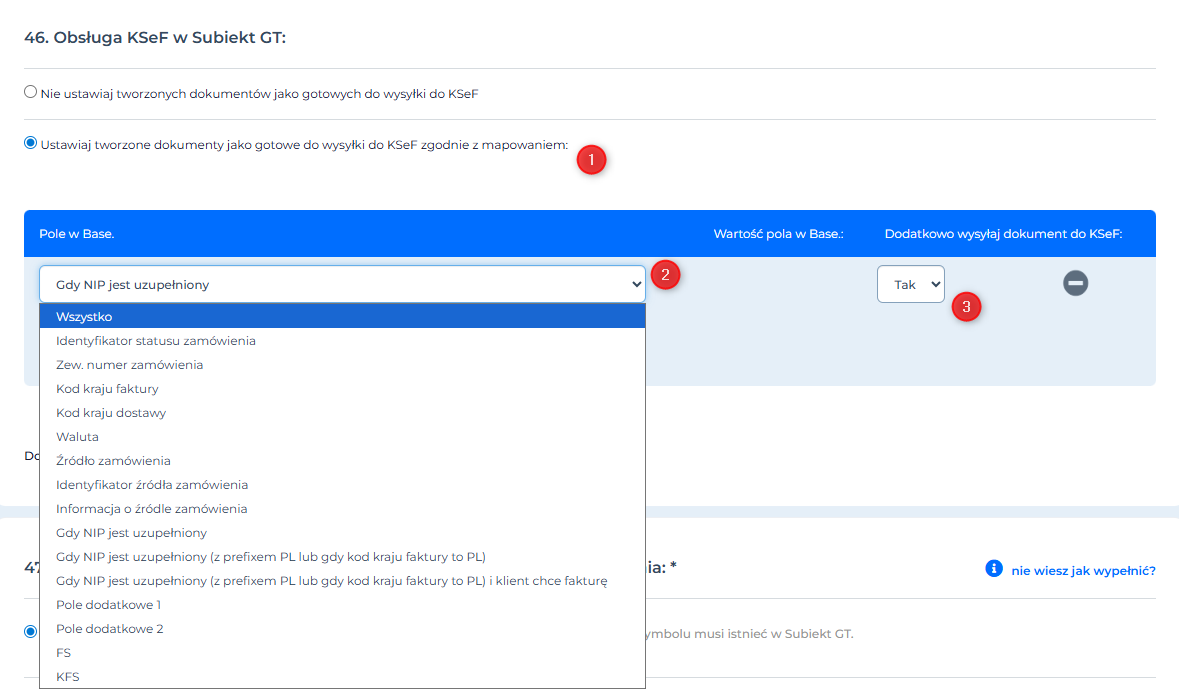Click 'Wartość pola w Base.:' column header
The width and height of the screenshot is (1179, 692).
coord(778,234)
